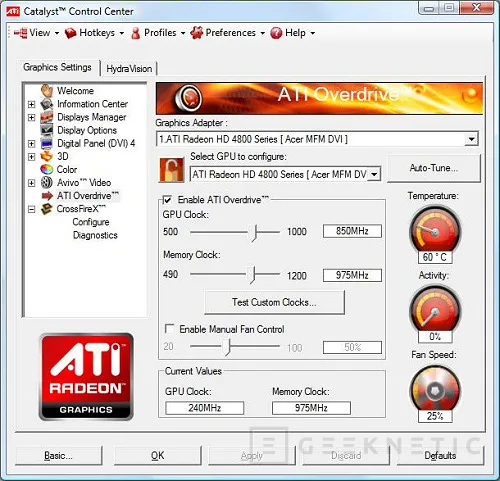
Task: Select the Graphics Settings tab
Action: click(x=57, y=67)
